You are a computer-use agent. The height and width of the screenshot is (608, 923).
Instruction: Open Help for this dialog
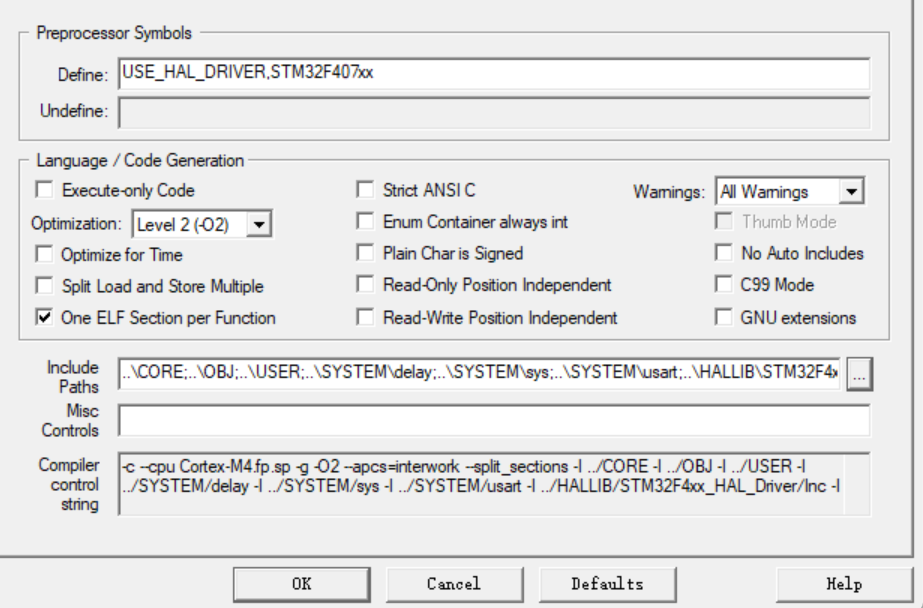click(x=836, y=583)
